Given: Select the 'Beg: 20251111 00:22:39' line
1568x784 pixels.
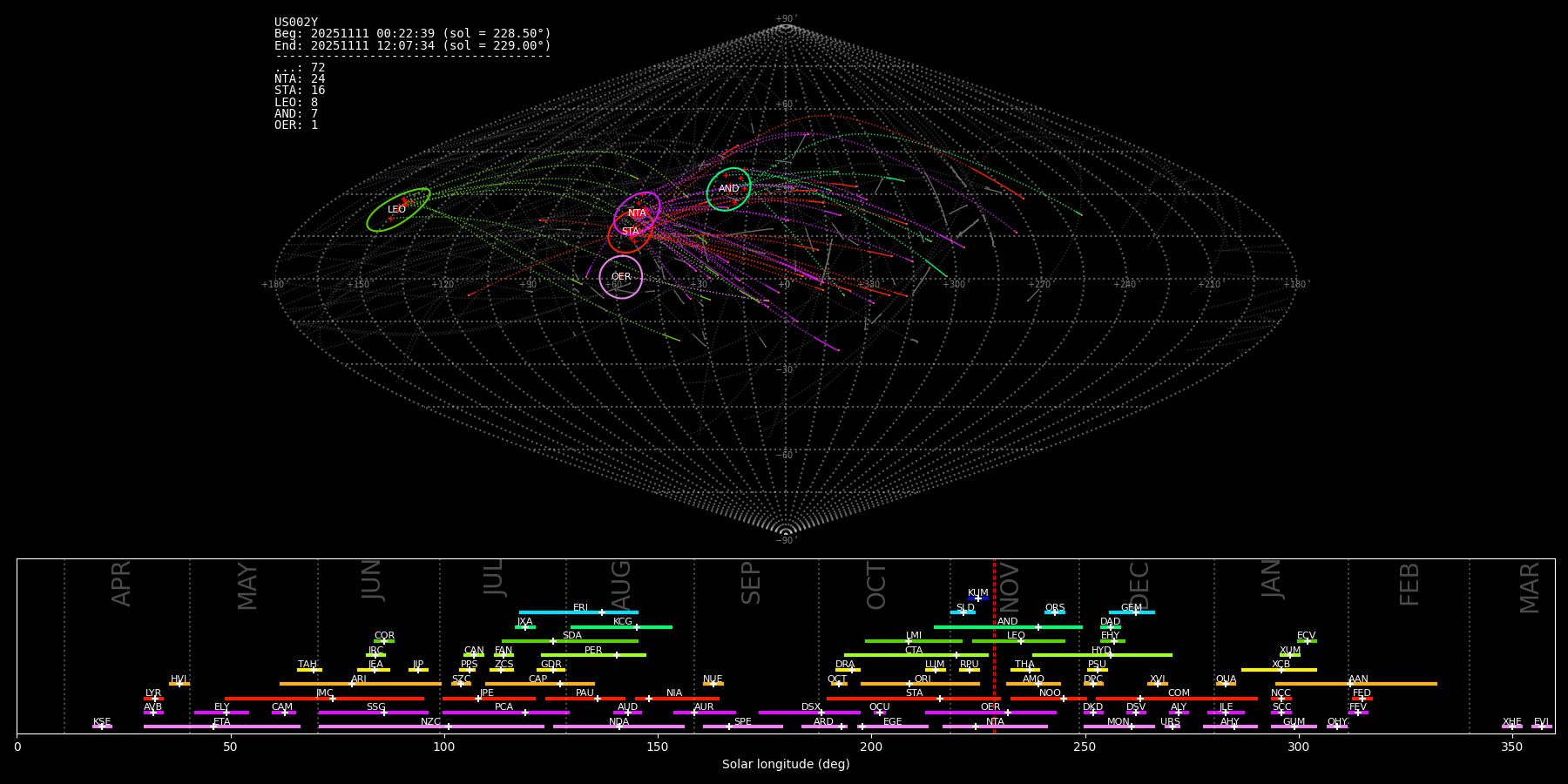Looking at the screenshot, I should click(413, 34).
